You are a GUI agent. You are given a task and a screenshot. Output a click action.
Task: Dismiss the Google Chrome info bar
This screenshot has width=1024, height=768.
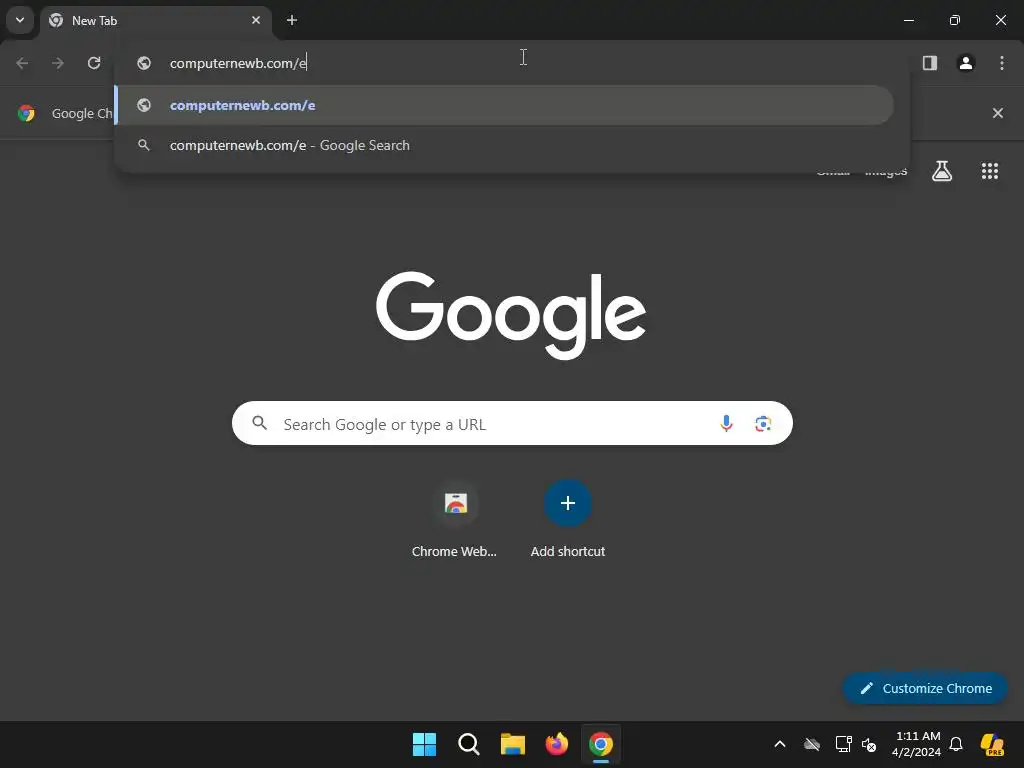click(x=998, y=113)
